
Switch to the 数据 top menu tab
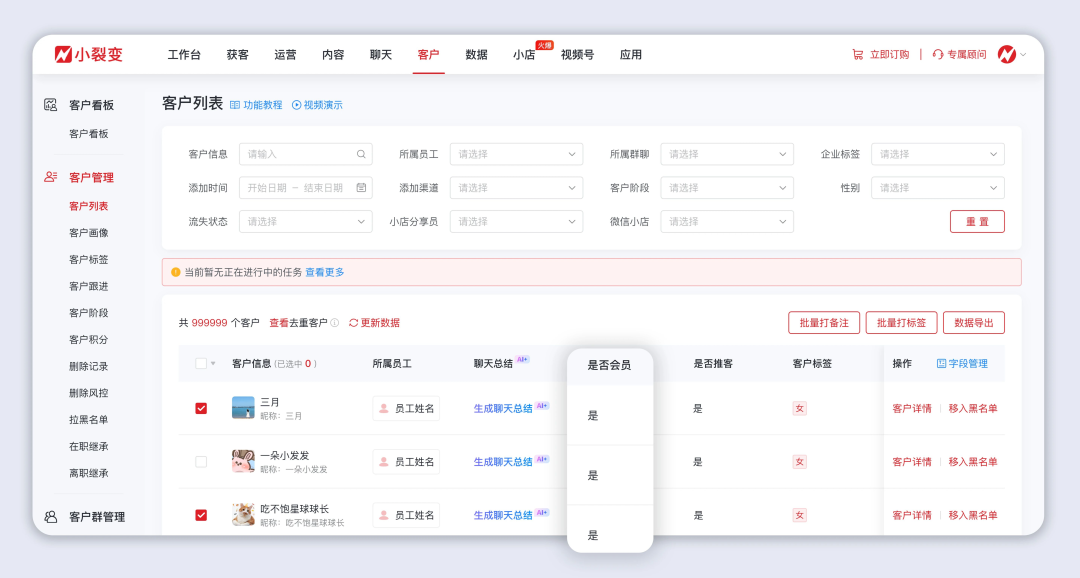[476, 55]
